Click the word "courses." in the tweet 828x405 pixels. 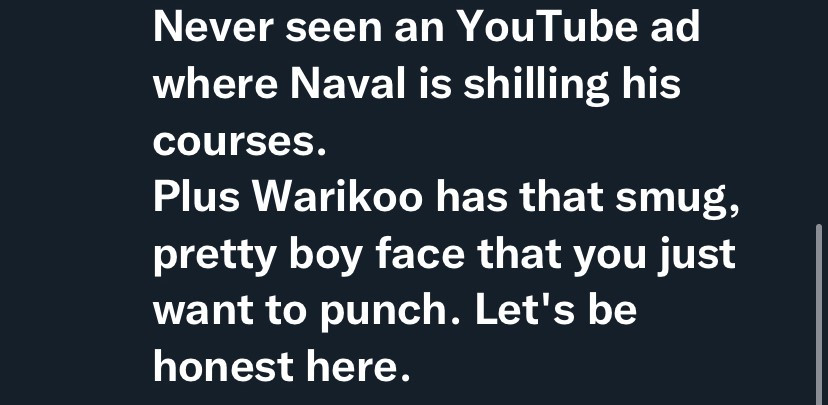point(240,142)
